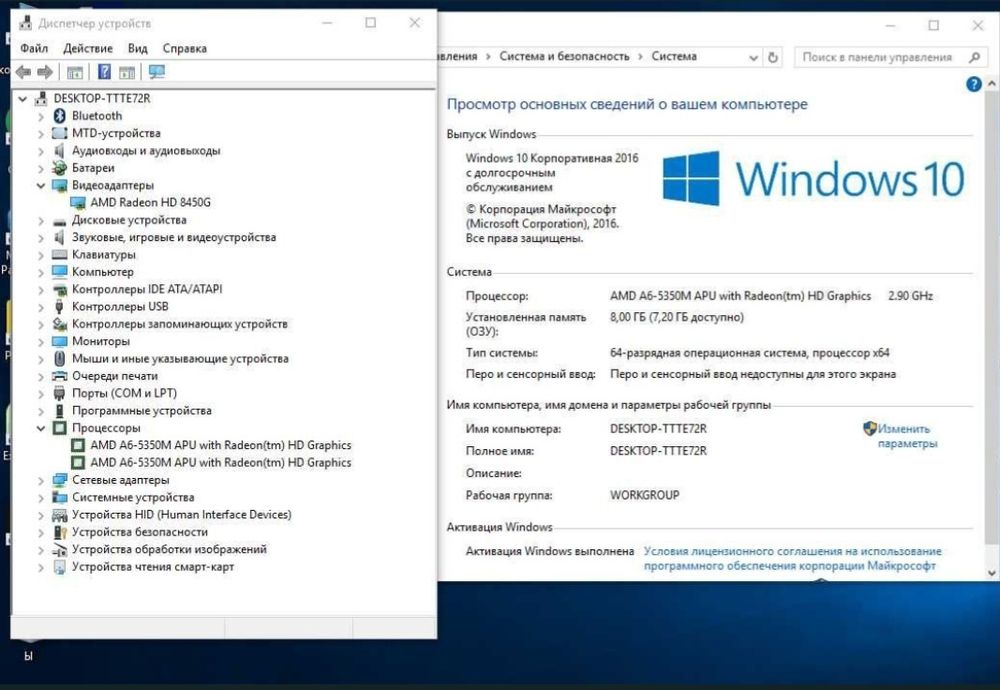The width and height of the screenshot is (1000, 690).
Task: Click the properties pane toolbar icon beside help
Action: point(127,72)
